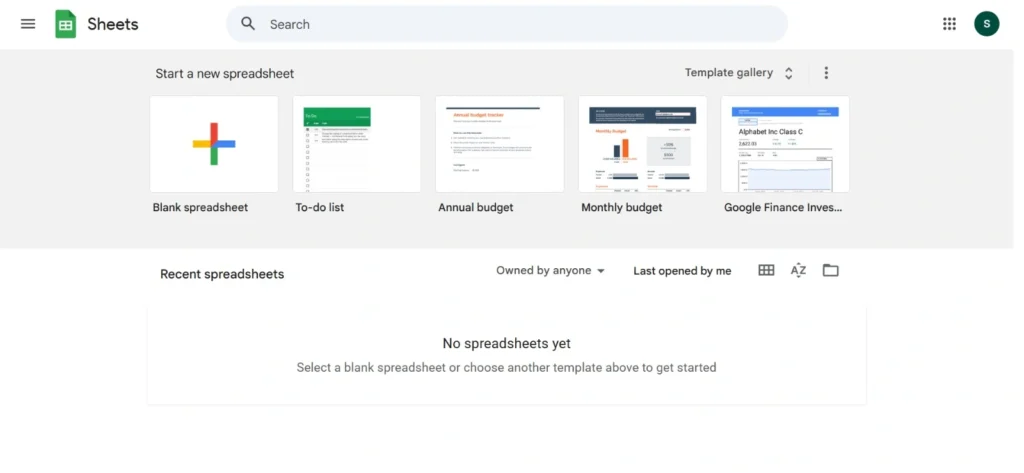This screenshot has height=473, width=1024.
Task: Click the Select a blank spreadsheet hint text
Action: (507, 367)
